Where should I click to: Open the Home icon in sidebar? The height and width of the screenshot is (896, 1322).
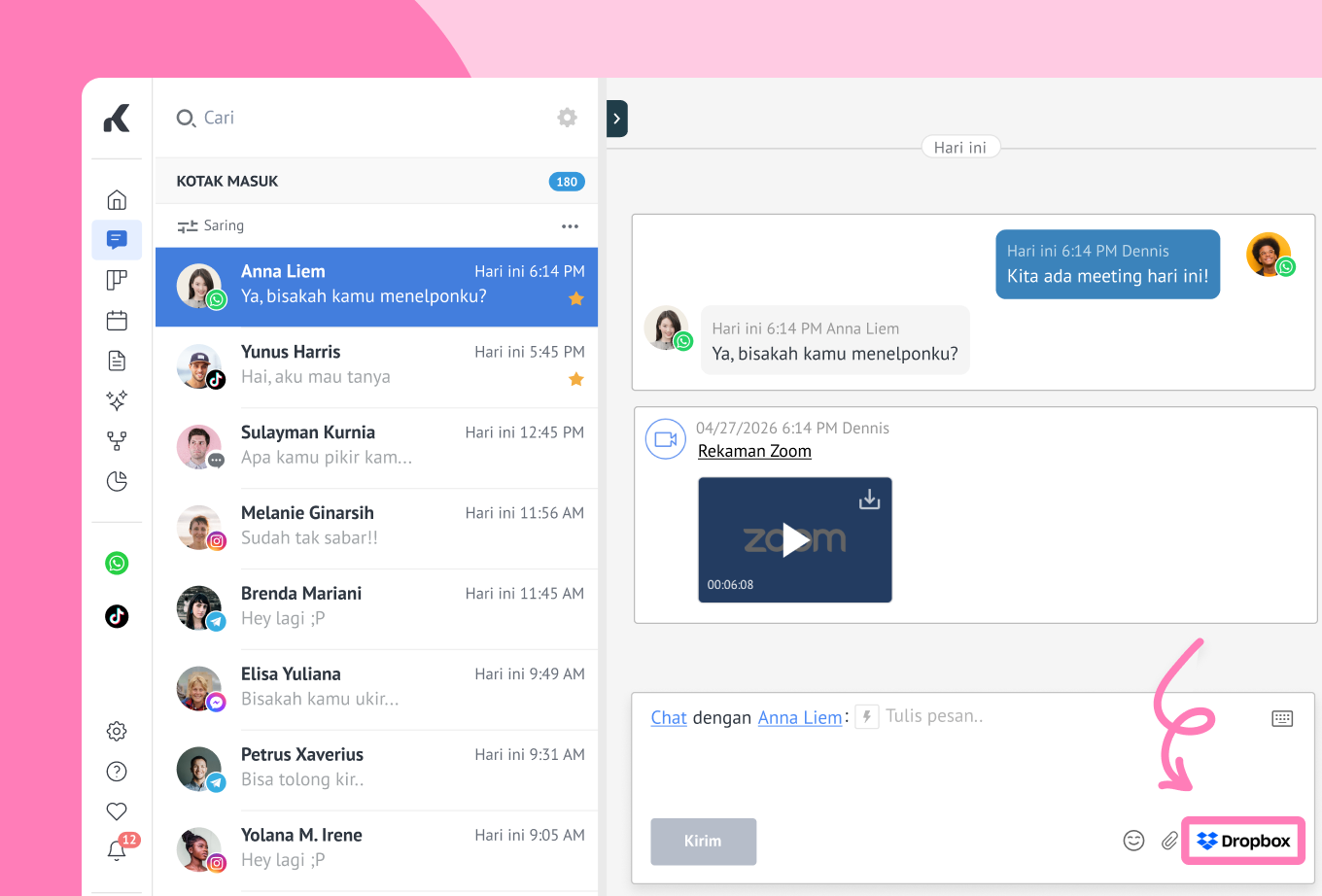(117, 200)
